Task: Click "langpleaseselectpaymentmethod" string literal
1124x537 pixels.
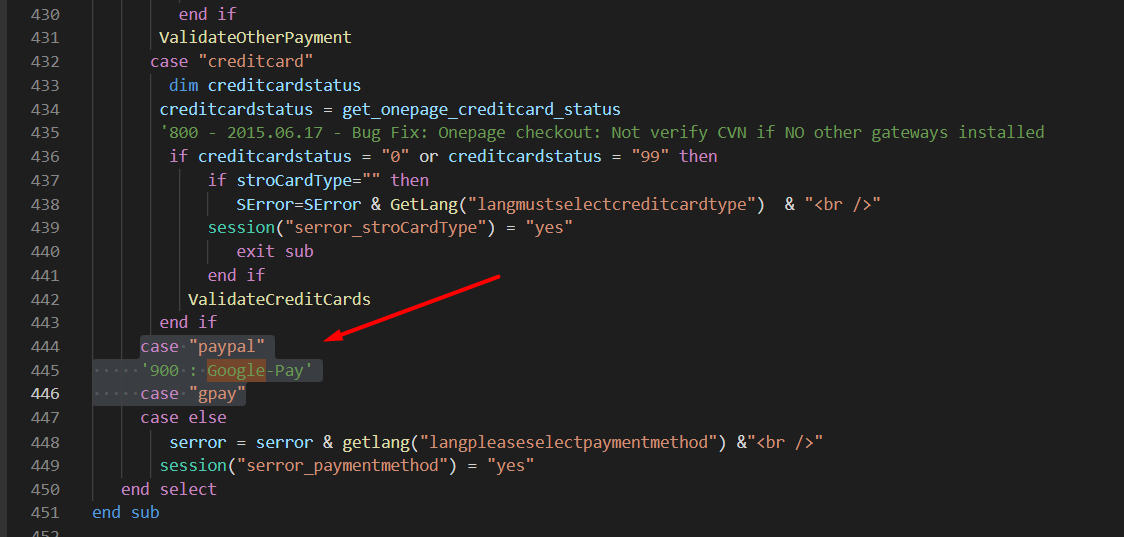Action: pos(568,442)
